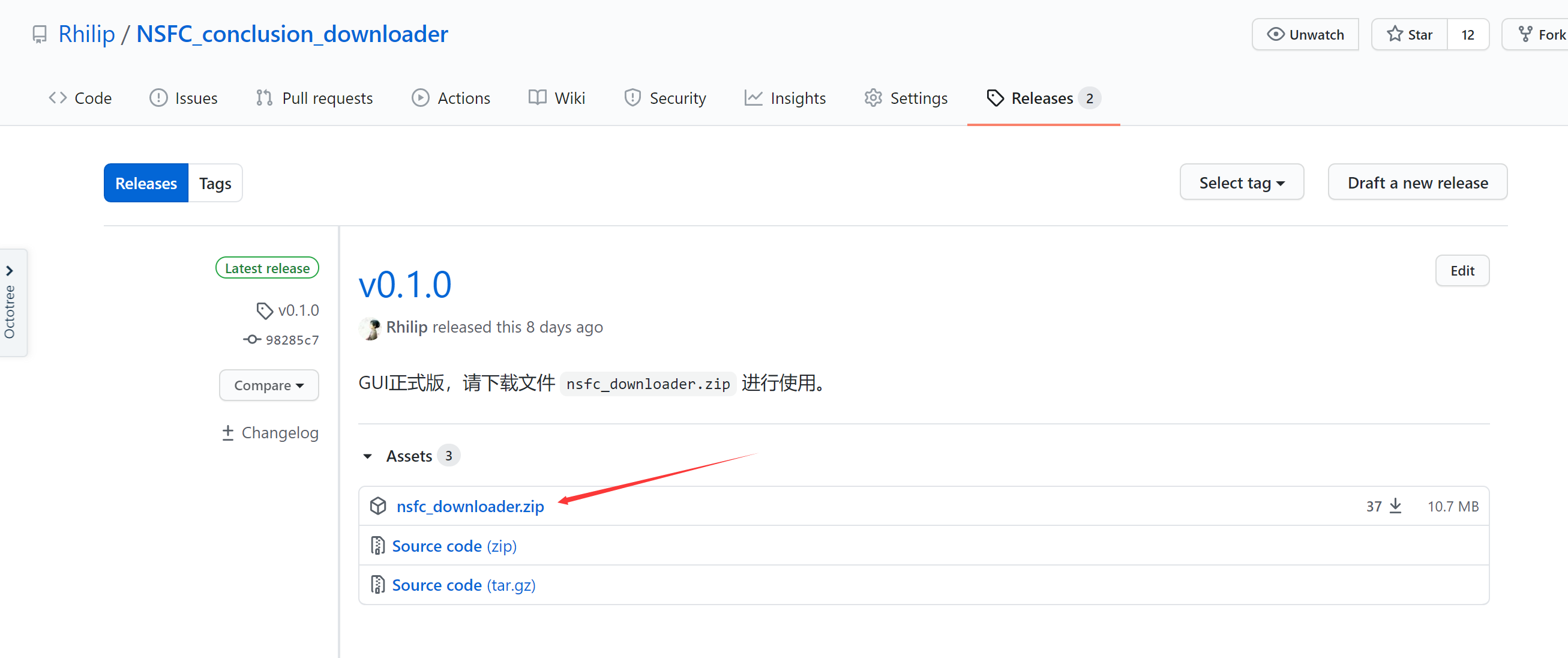Click the package icon beside nsfc_downloader.zip
The width and height of the screenshot is (1568, 658).
pyautogui.click(x=379, y=506)
